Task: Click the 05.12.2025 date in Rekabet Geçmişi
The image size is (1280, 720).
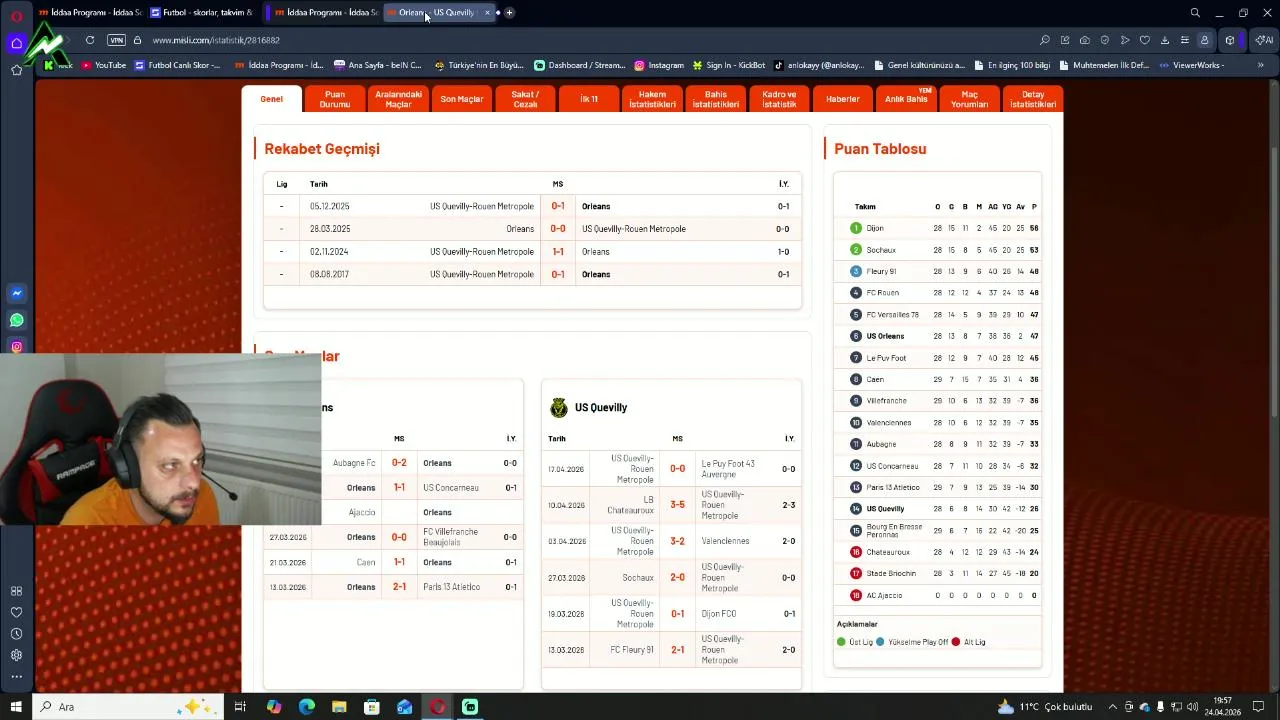Action: [x=329, y=206]
